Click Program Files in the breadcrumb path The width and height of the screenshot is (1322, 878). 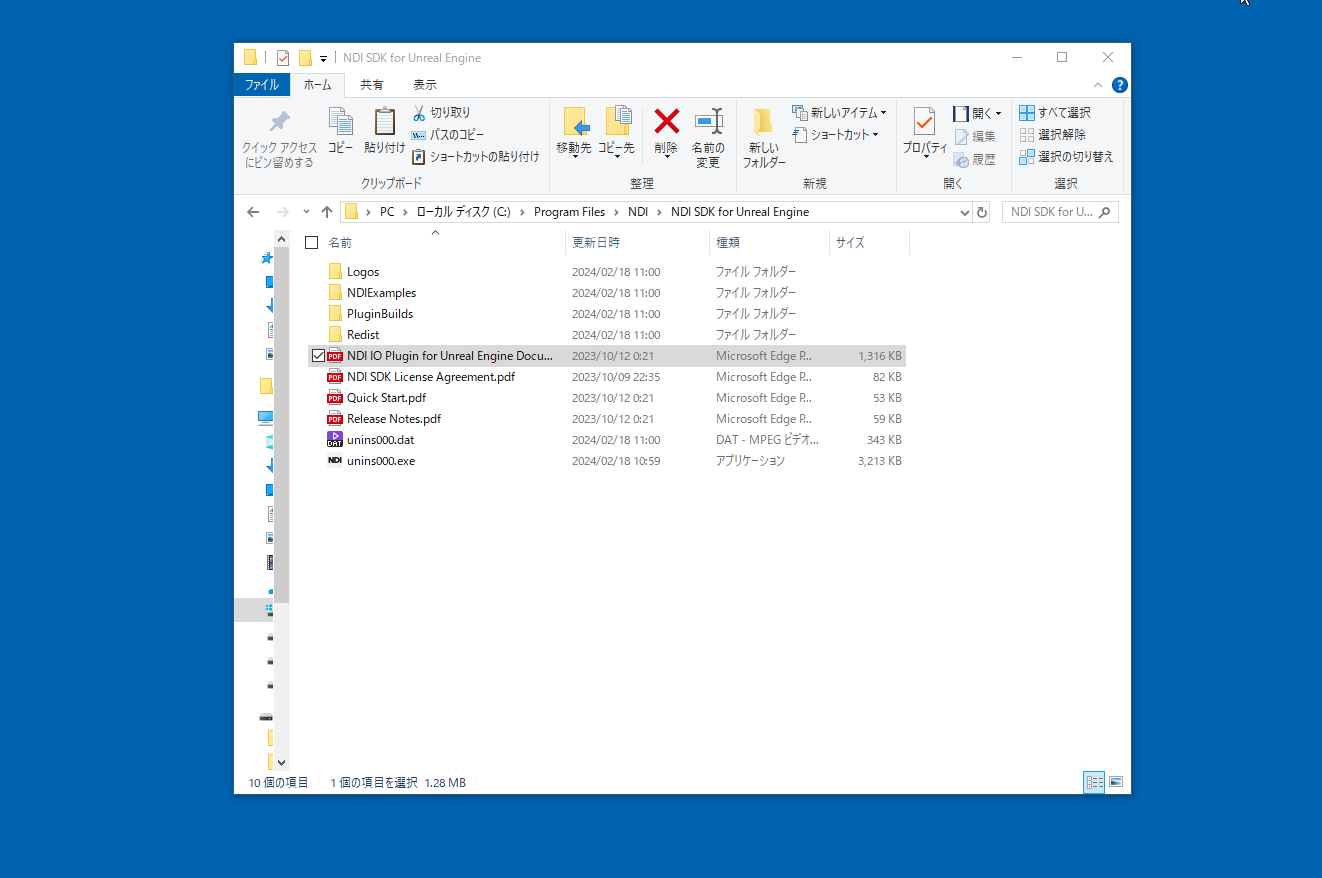point(569,212)
